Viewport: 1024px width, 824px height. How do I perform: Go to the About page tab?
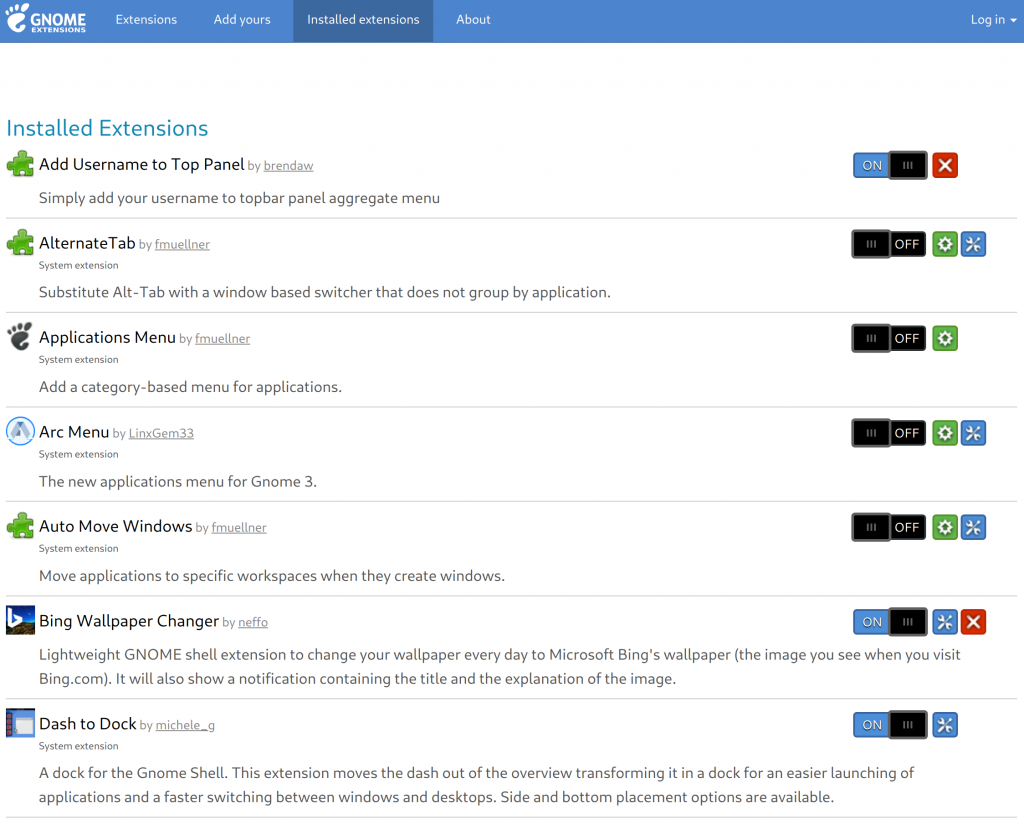click(x=473, y=20)
